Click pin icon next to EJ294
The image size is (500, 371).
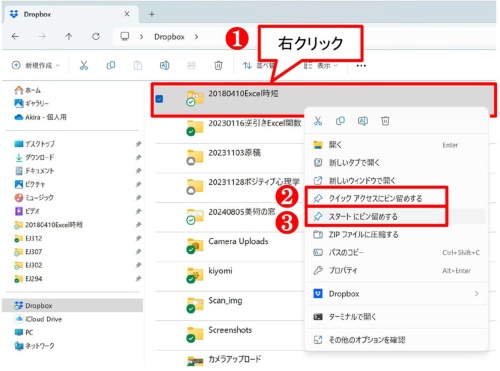pyautogui.click(x=138, y=279)
